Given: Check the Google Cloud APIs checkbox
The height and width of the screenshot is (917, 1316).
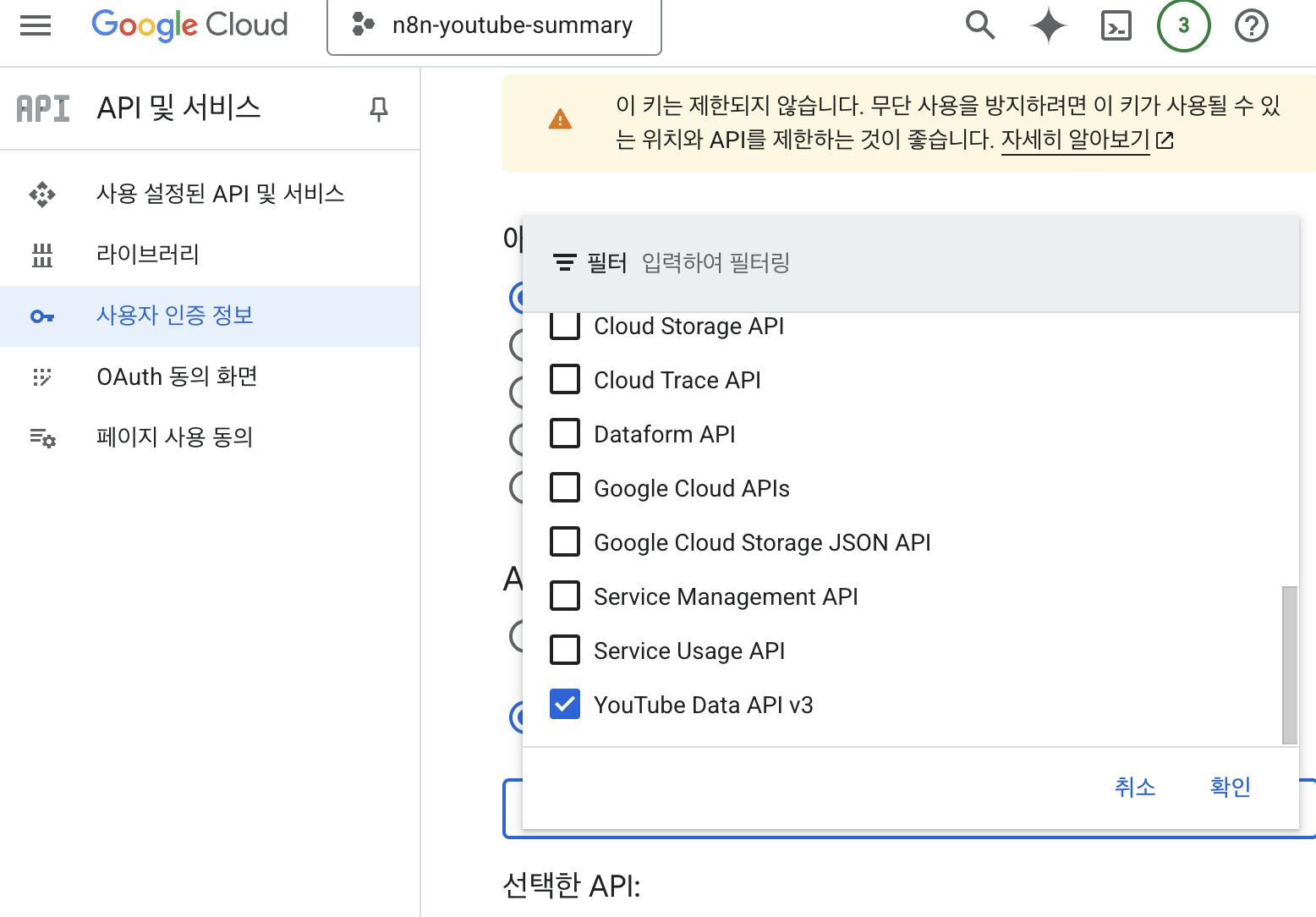Looking at the screenshot, I should tap(565, 487).
